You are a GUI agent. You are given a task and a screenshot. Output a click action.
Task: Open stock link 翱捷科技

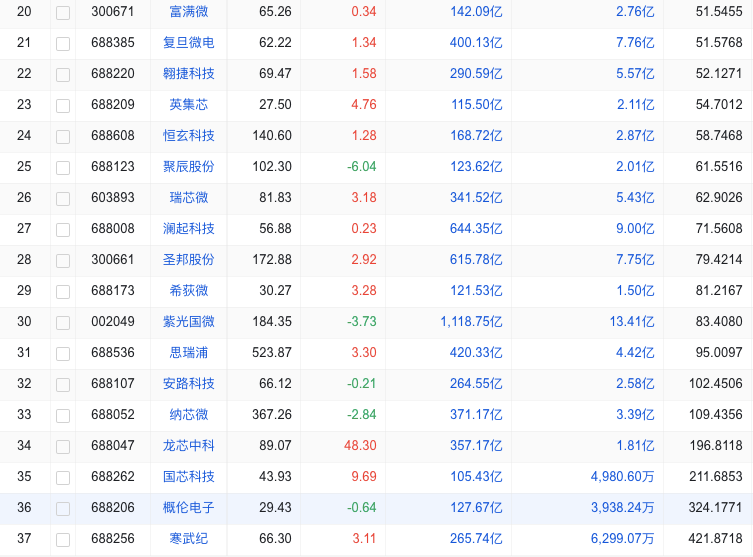coord(189,73)
